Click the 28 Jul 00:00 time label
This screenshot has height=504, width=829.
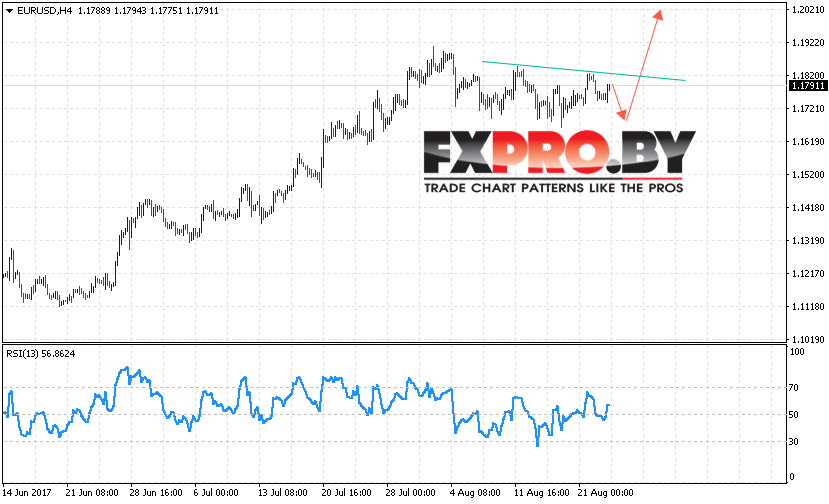tap(410, 493)
